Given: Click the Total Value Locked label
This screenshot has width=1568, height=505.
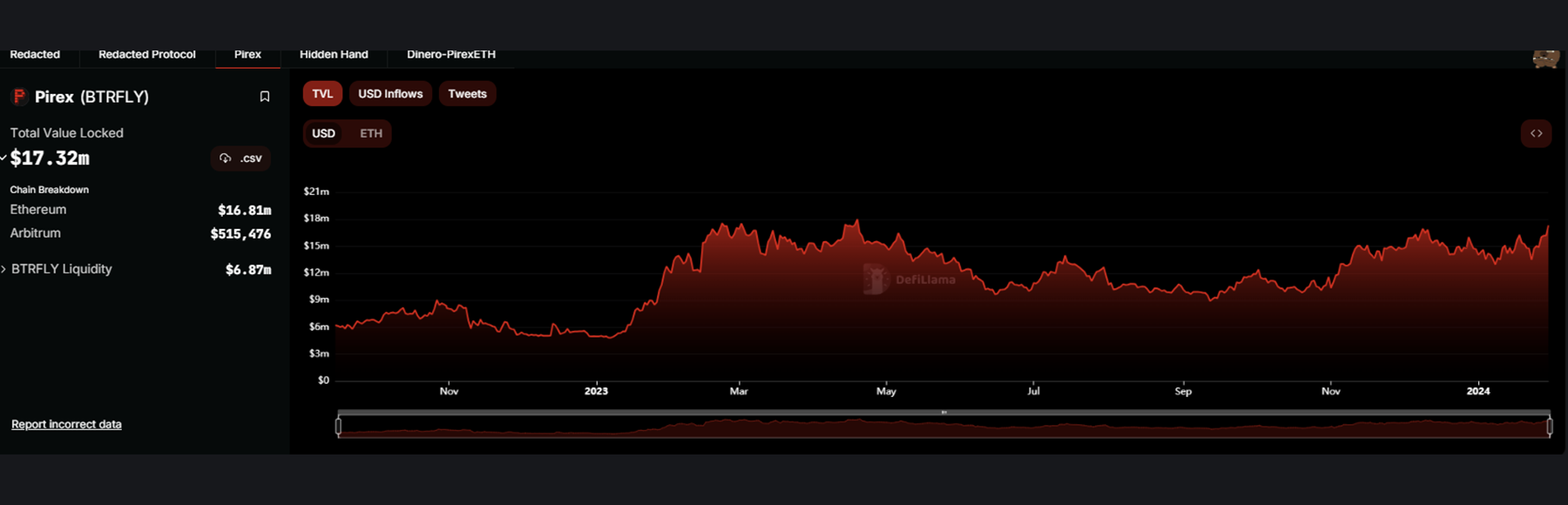Looking at the screenshot, I should pos(67,133).
